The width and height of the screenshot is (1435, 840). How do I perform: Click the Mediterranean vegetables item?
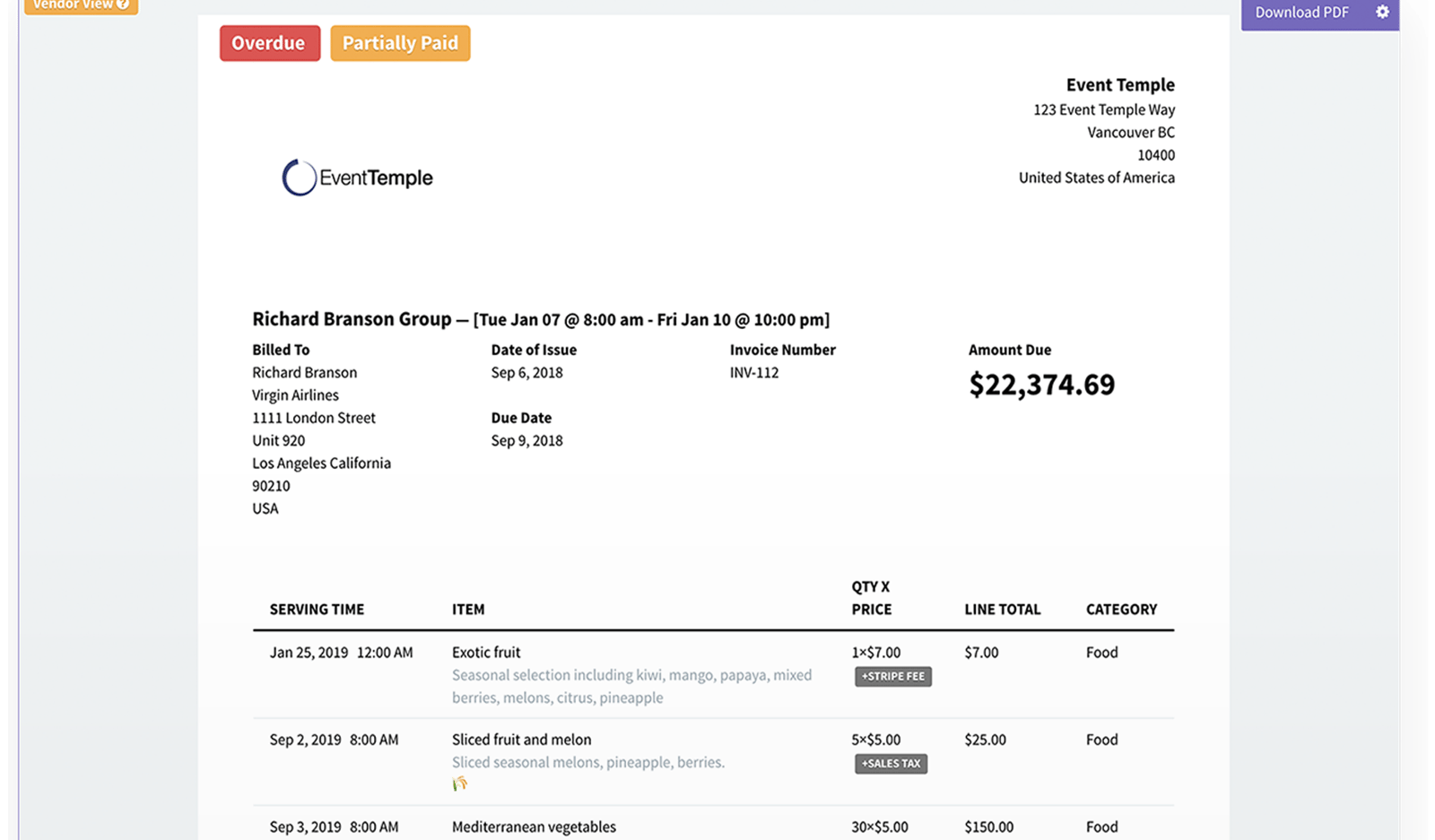point(534,827)
